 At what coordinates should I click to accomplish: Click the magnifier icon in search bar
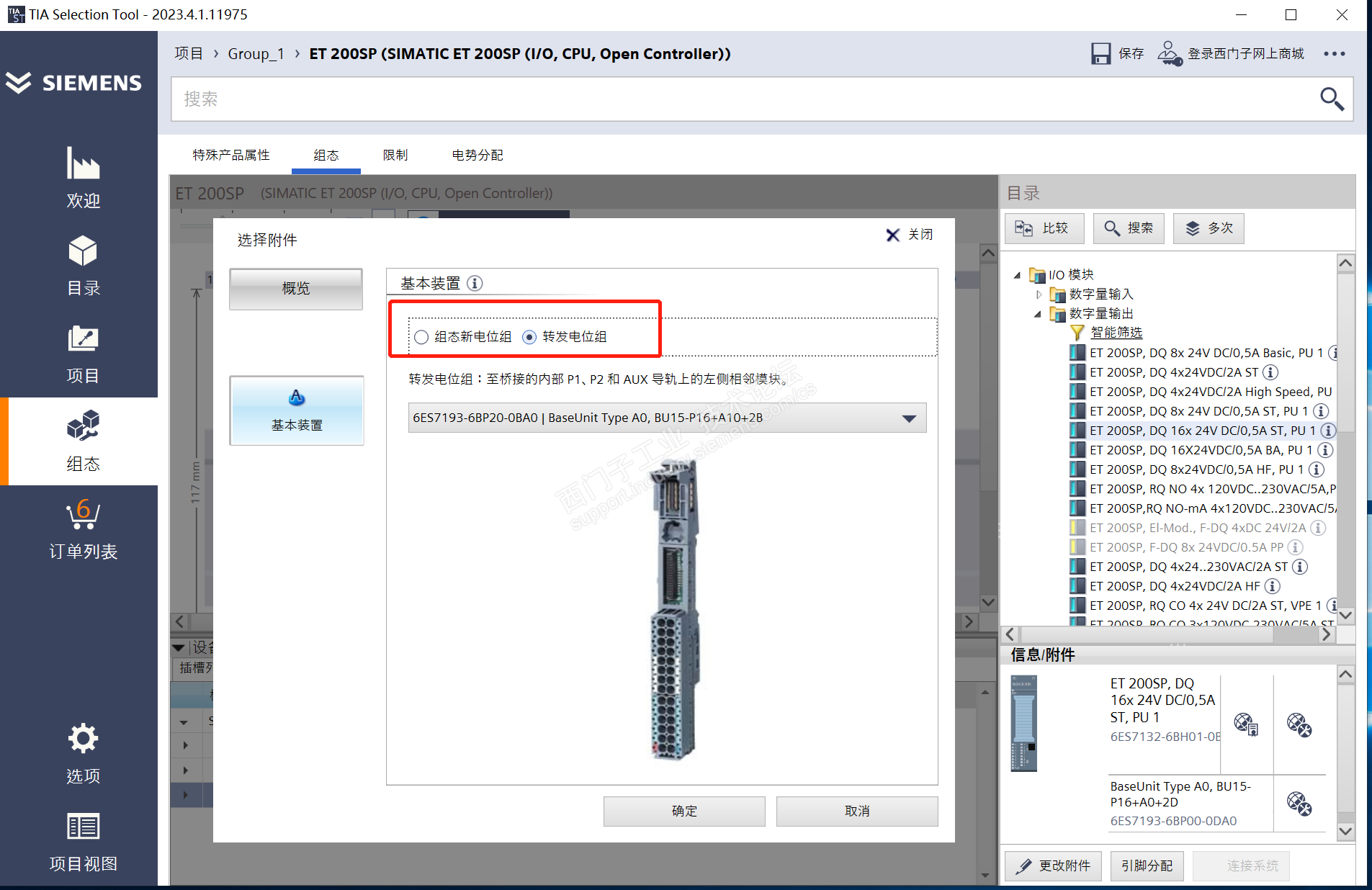(x=1332, y=99)
